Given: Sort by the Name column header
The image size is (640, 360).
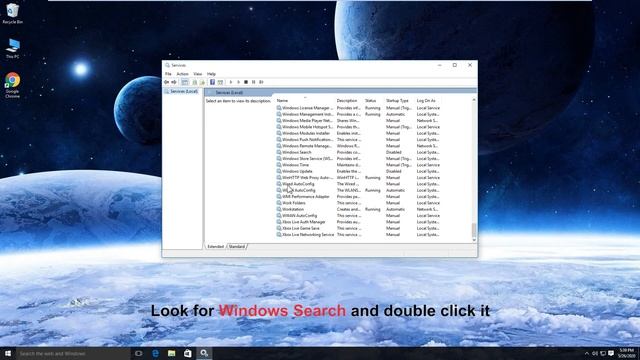Looking at the screenshot, I should click(305, 100).
